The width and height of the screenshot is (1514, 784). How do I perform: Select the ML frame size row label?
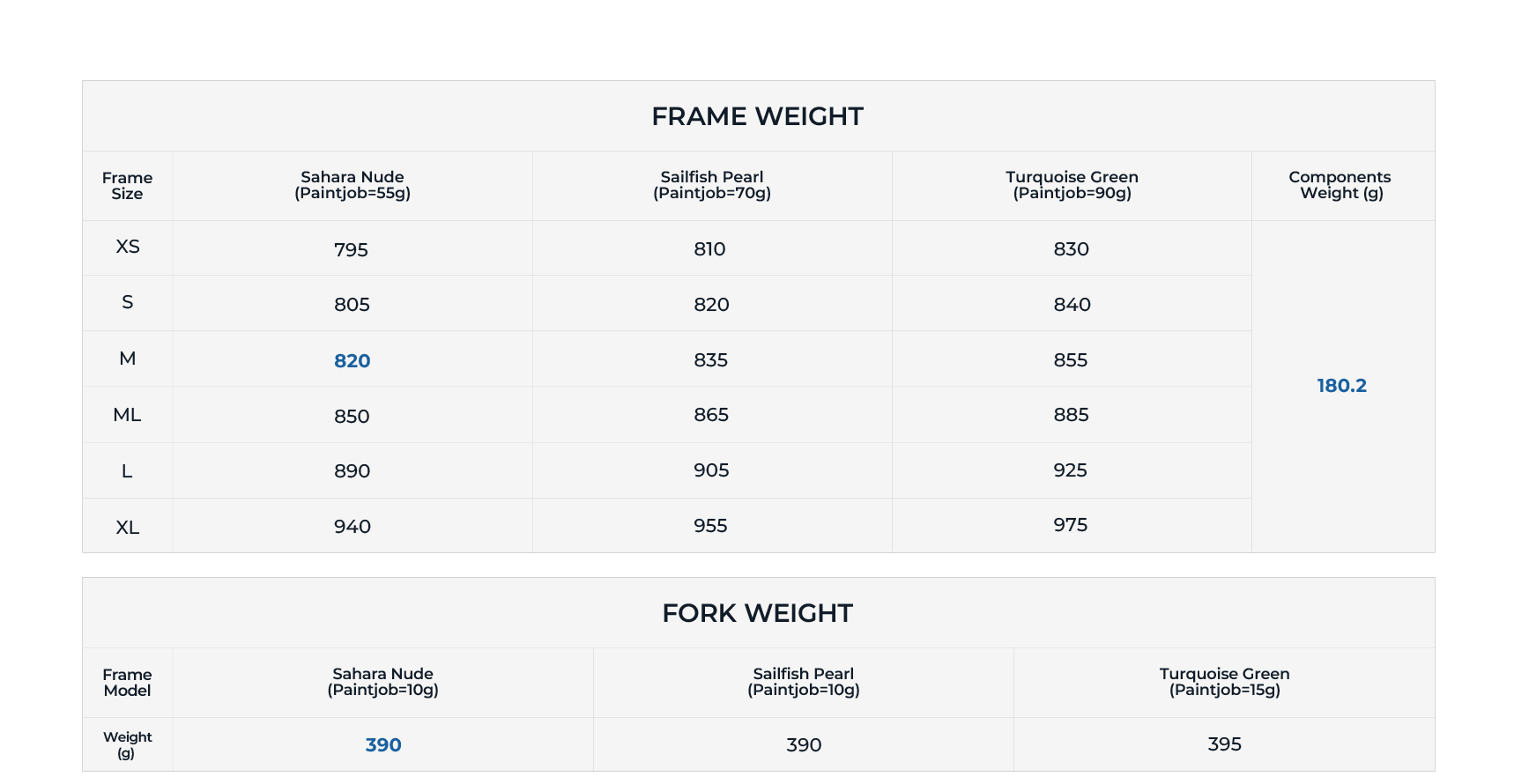coord(128,415)
